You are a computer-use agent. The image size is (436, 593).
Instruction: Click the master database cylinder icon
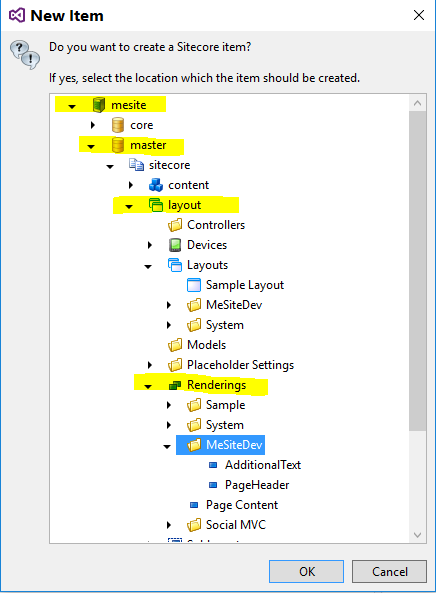118,145
